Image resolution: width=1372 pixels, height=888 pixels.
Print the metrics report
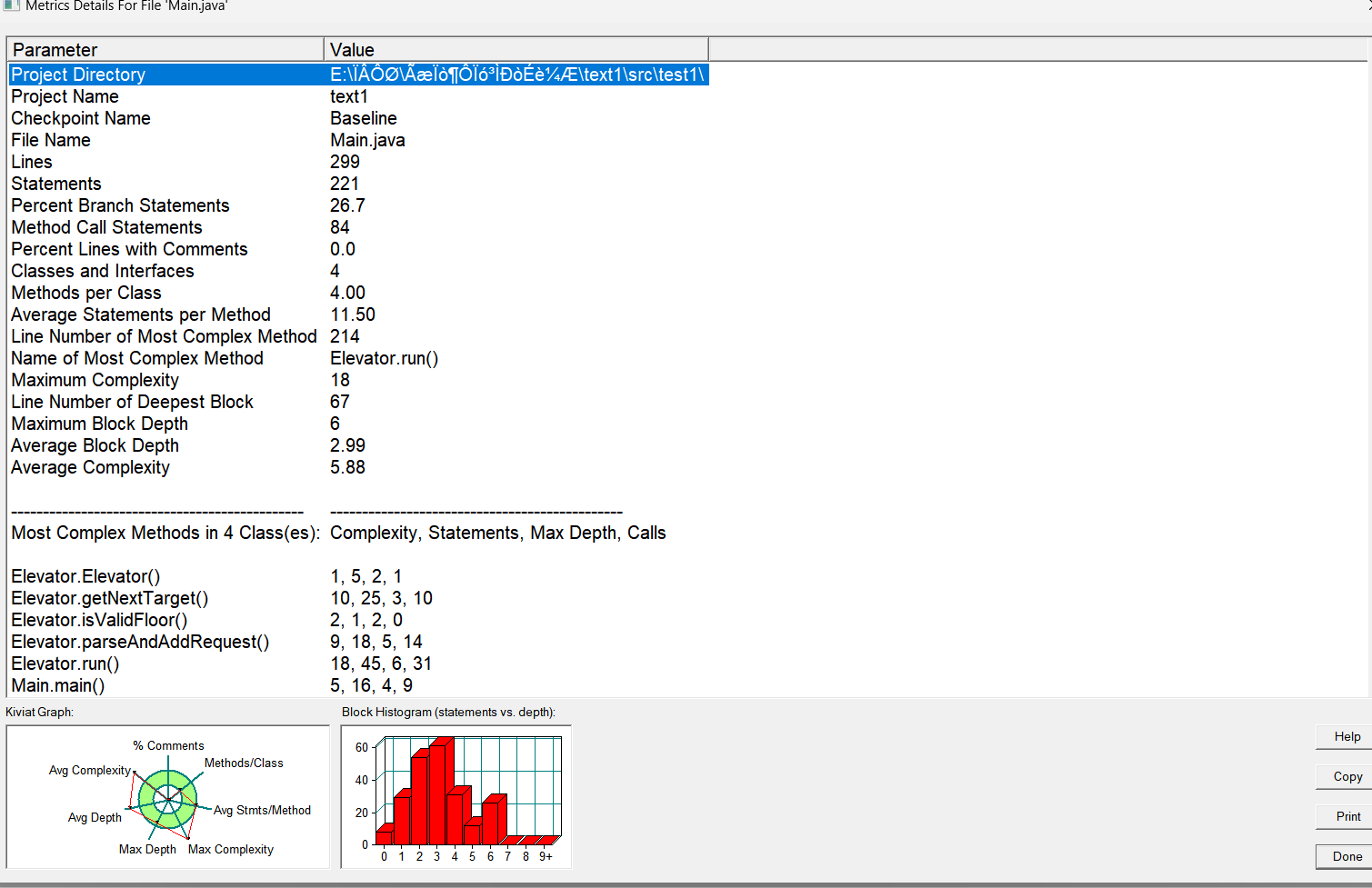1346,817
